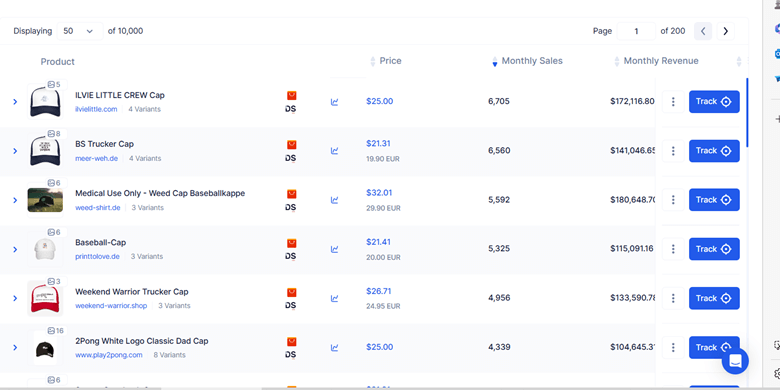Click Weekend Warrior Trucker Cap red thumbnail
Screen dimensions: 780x390
pos(45,298)
